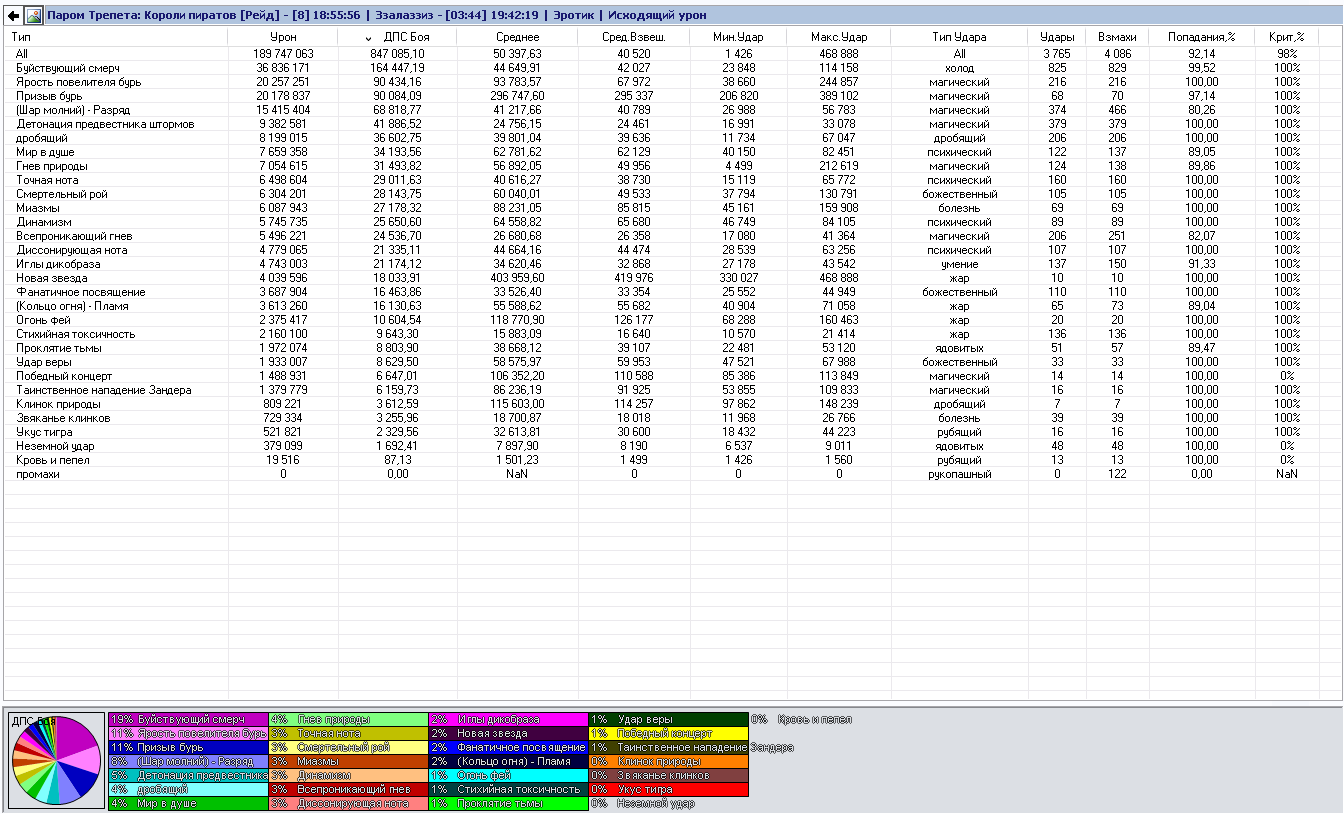This screenshot has height=814, width=1344.
Task: Select the Детонация предвестника штормов row
Action: [672, 124]
